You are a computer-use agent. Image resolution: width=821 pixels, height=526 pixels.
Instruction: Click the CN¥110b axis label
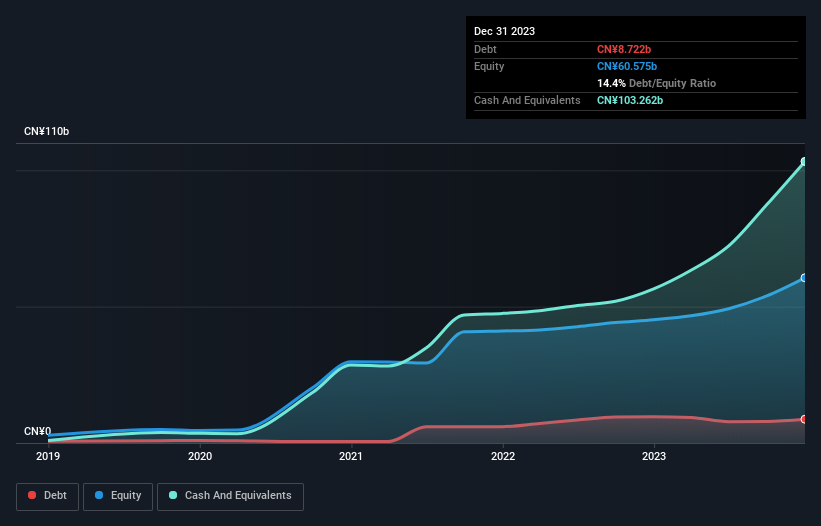click(47, 131)
